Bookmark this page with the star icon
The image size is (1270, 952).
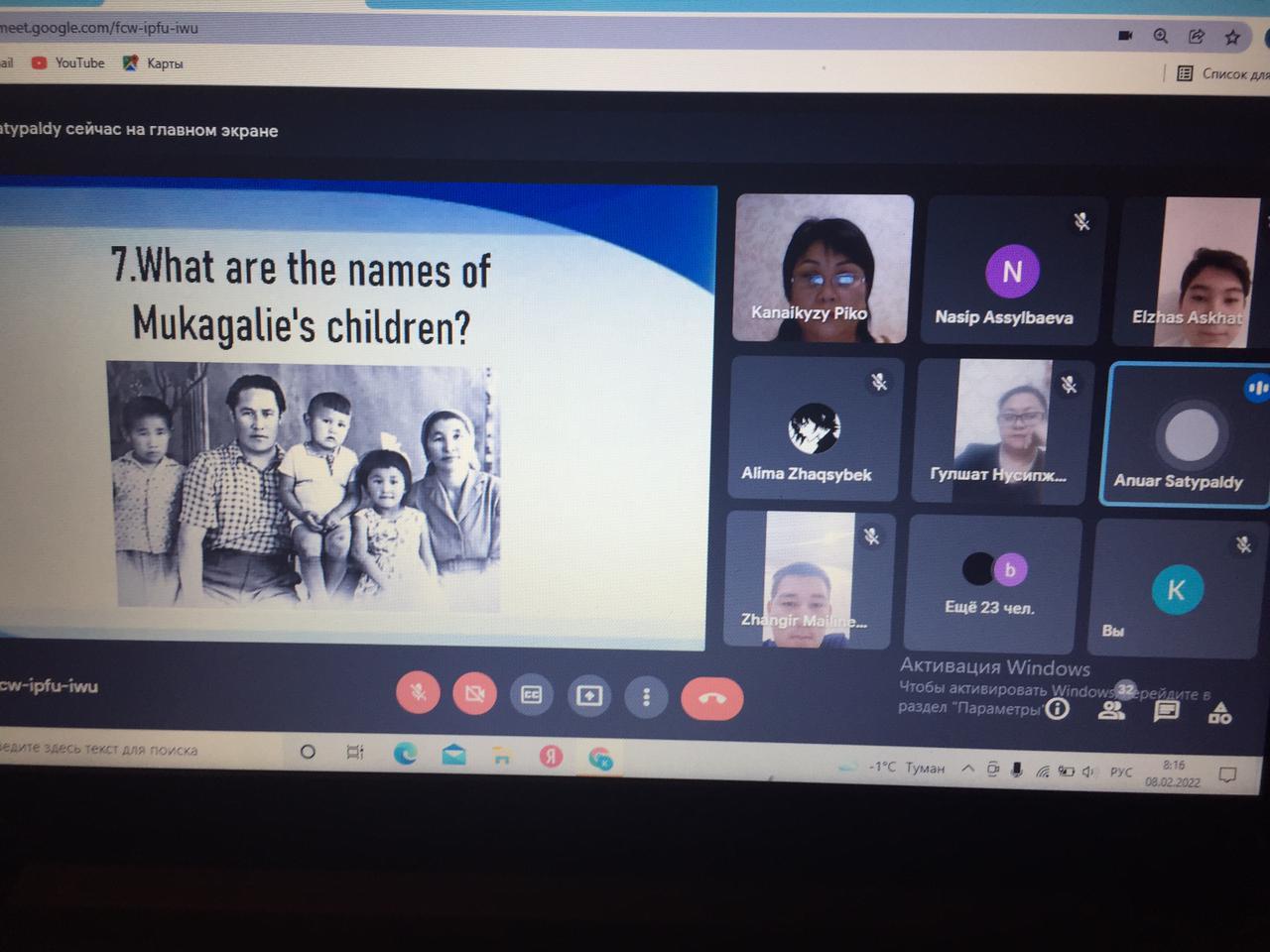(1232, 38)
